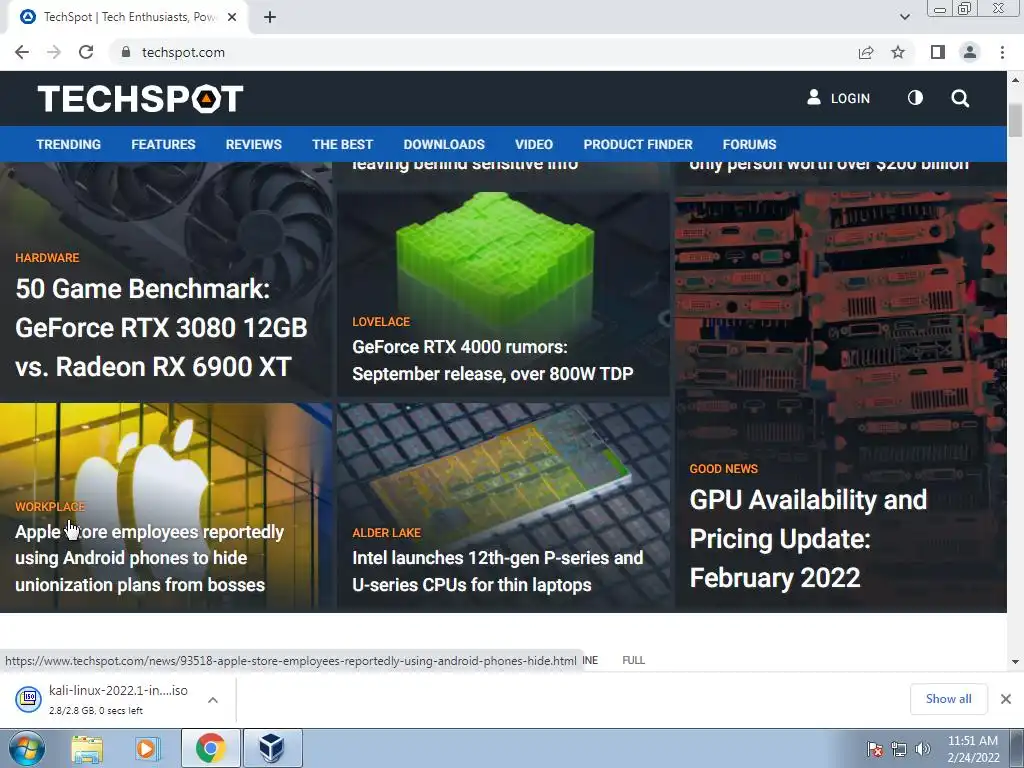Image resolution: width=1024 pixels, height=768 pixels.
Task: Open the site search magnifier icon
Action: [x=960, y=99]
